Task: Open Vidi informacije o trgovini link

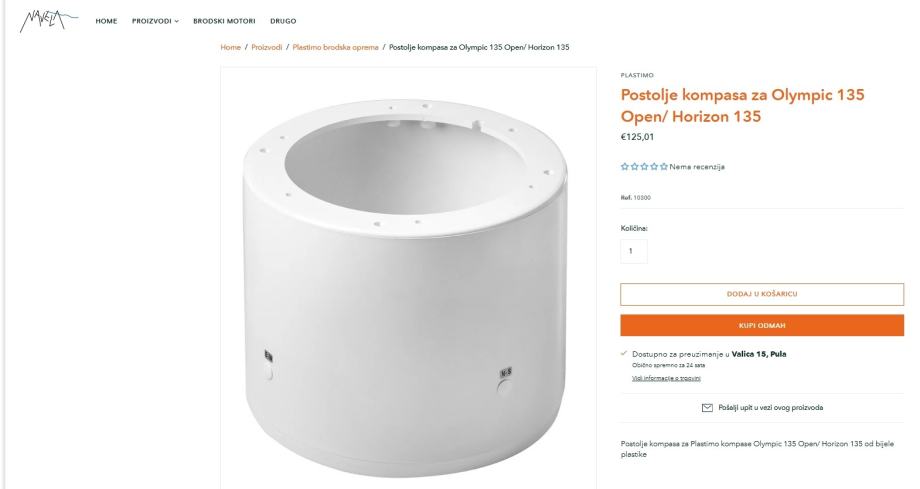Action: tap(666, 378)
